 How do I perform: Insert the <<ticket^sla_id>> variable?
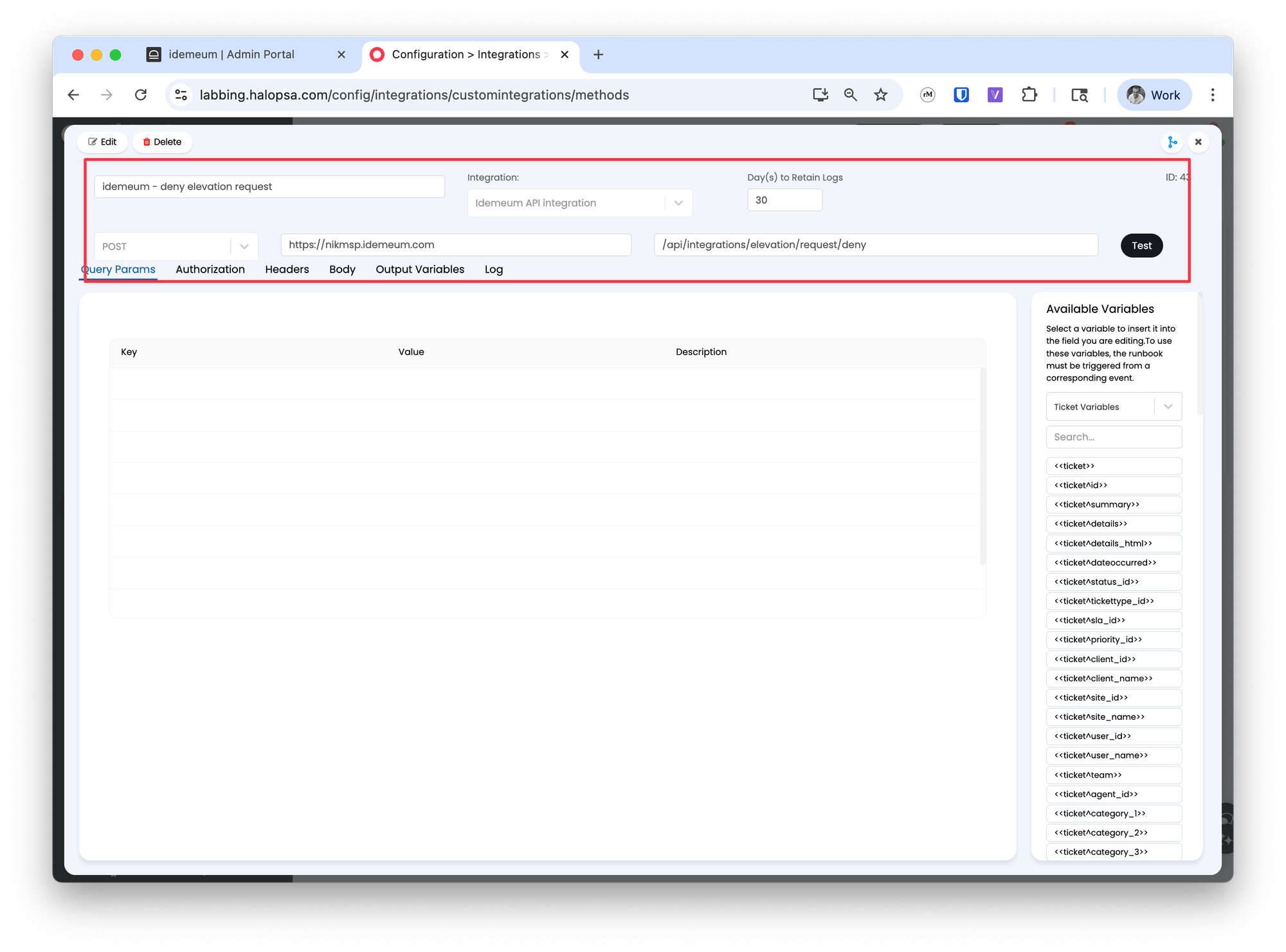[x=1114, y=620]
